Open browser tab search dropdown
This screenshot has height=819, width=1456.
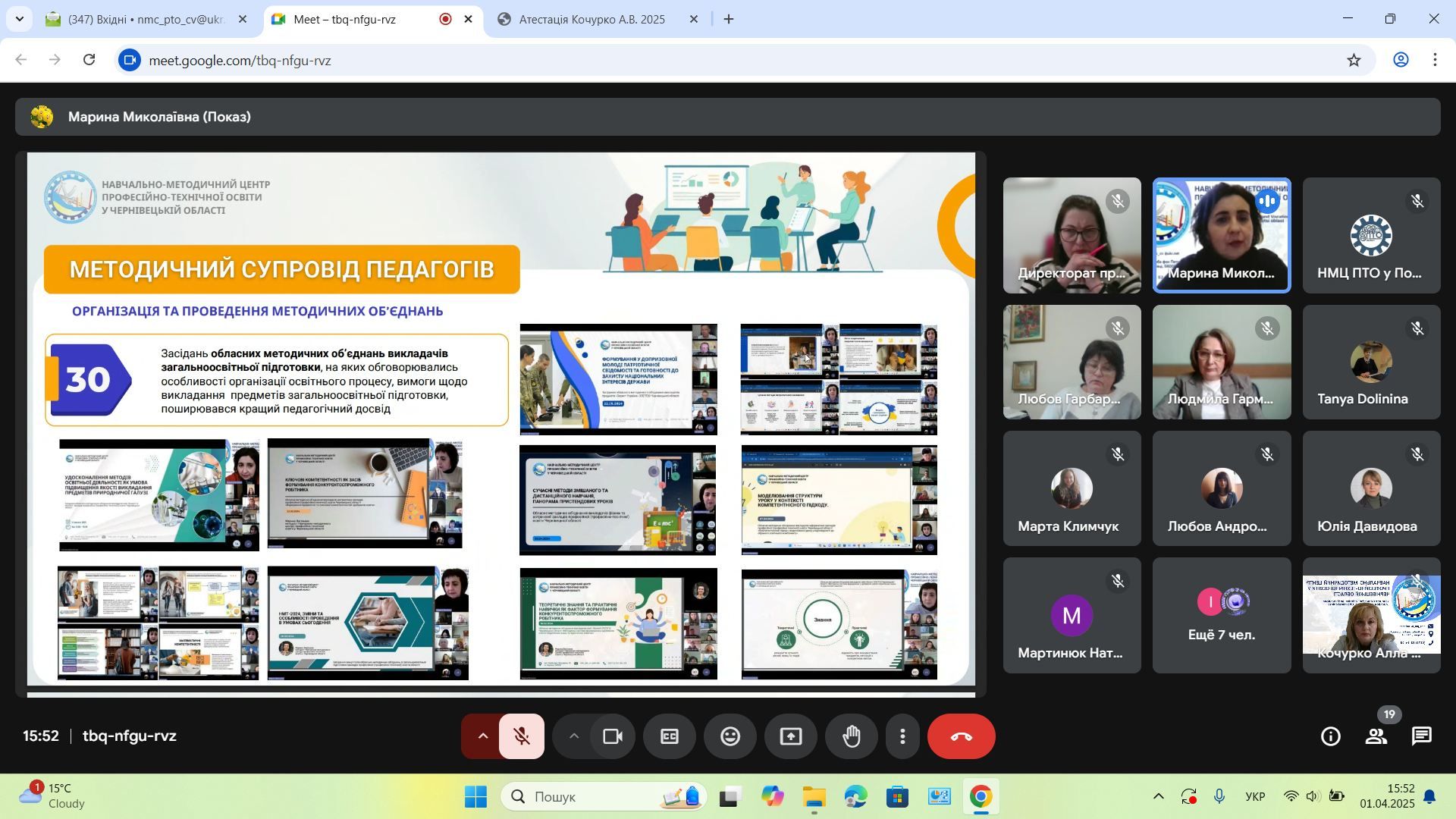click(19, 19)
